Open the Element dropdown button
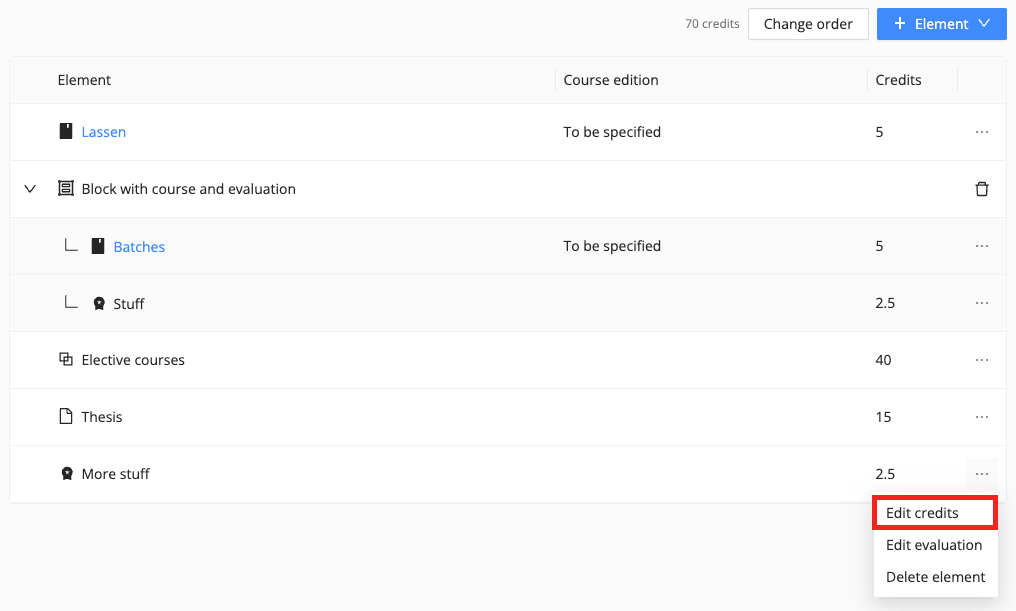The width and height of the screenshot is (1016, 611). 941,24
